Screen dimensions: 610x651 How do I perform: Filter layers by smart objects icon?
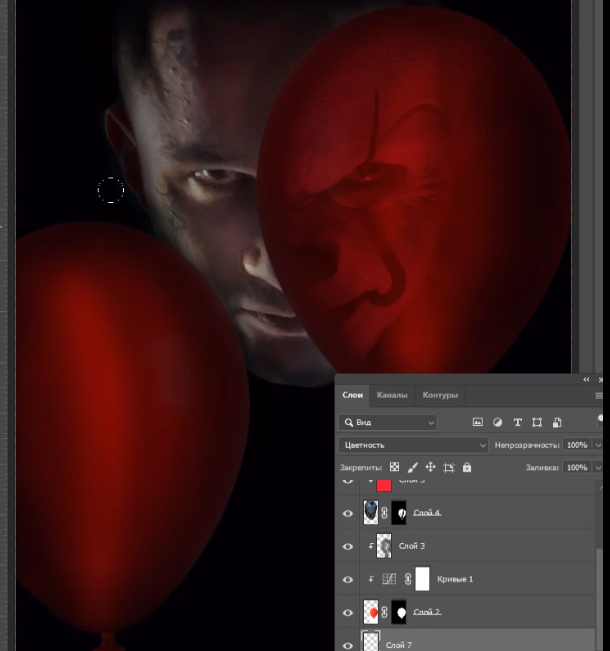pos(556,422)
